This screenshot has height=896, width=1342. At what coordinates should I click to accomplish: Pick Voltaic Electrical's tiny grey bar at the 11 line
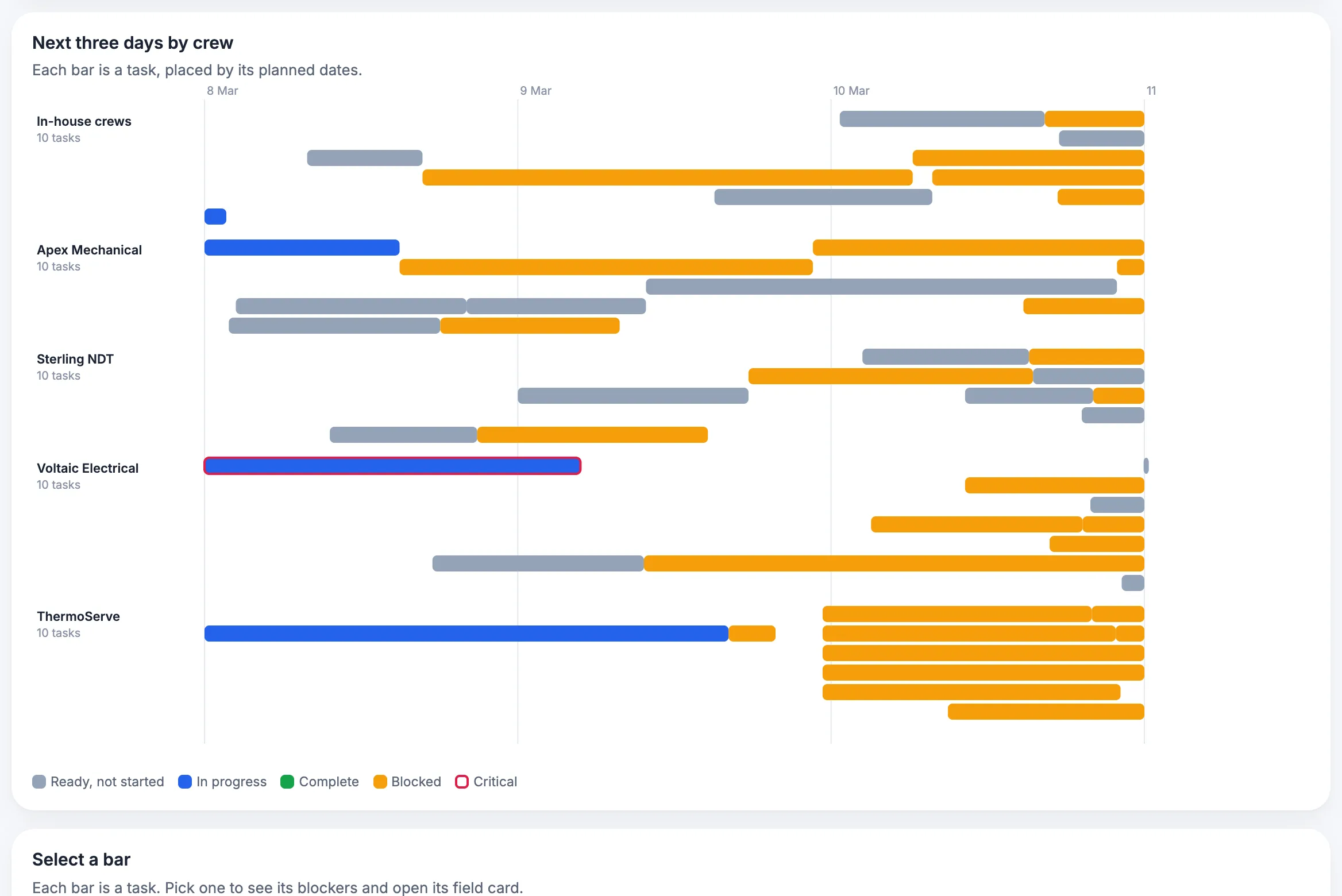(1146, 466)
